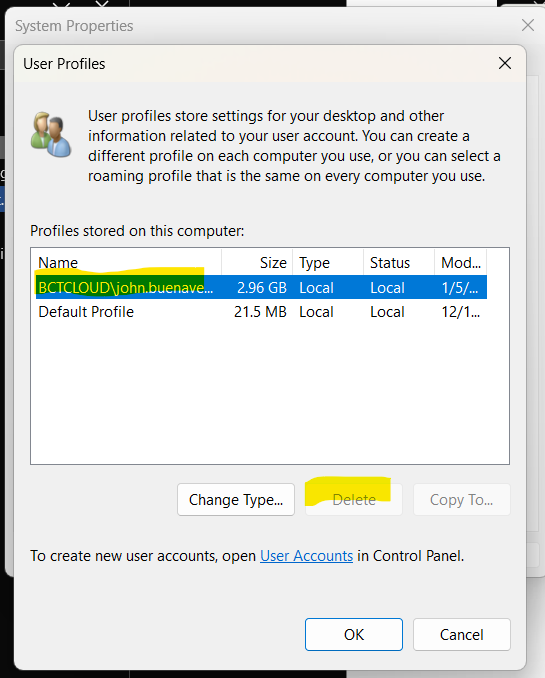Open the Change Type dialog
Viewport: 545px width, 678px height.
click(236, 499)
